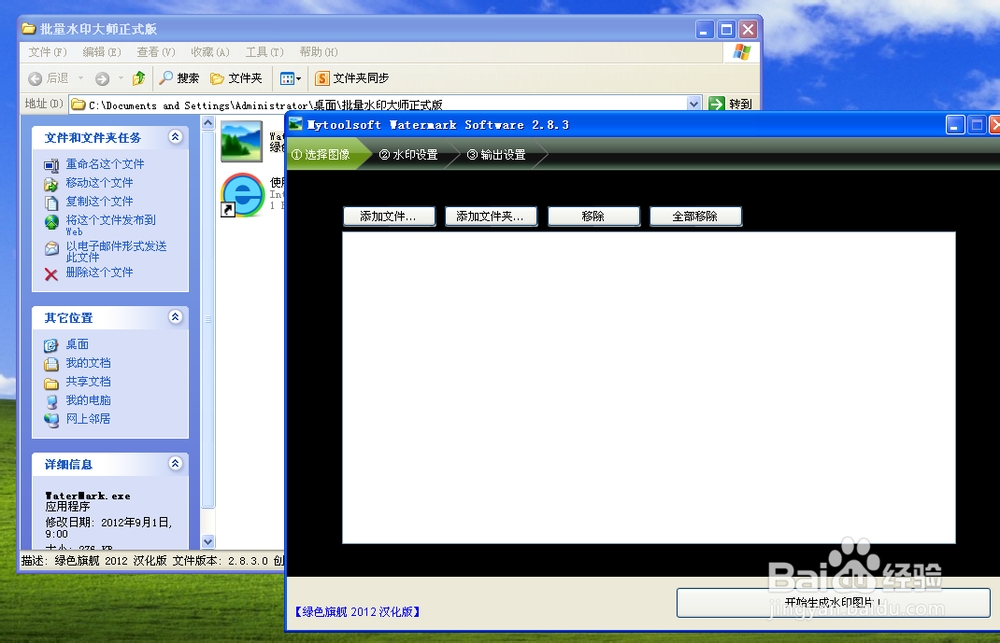This screenshot has height=643, width=1000.
Task: Maximize the 批量水印大师正式版 Explorer window
Action: pos(726,29)
